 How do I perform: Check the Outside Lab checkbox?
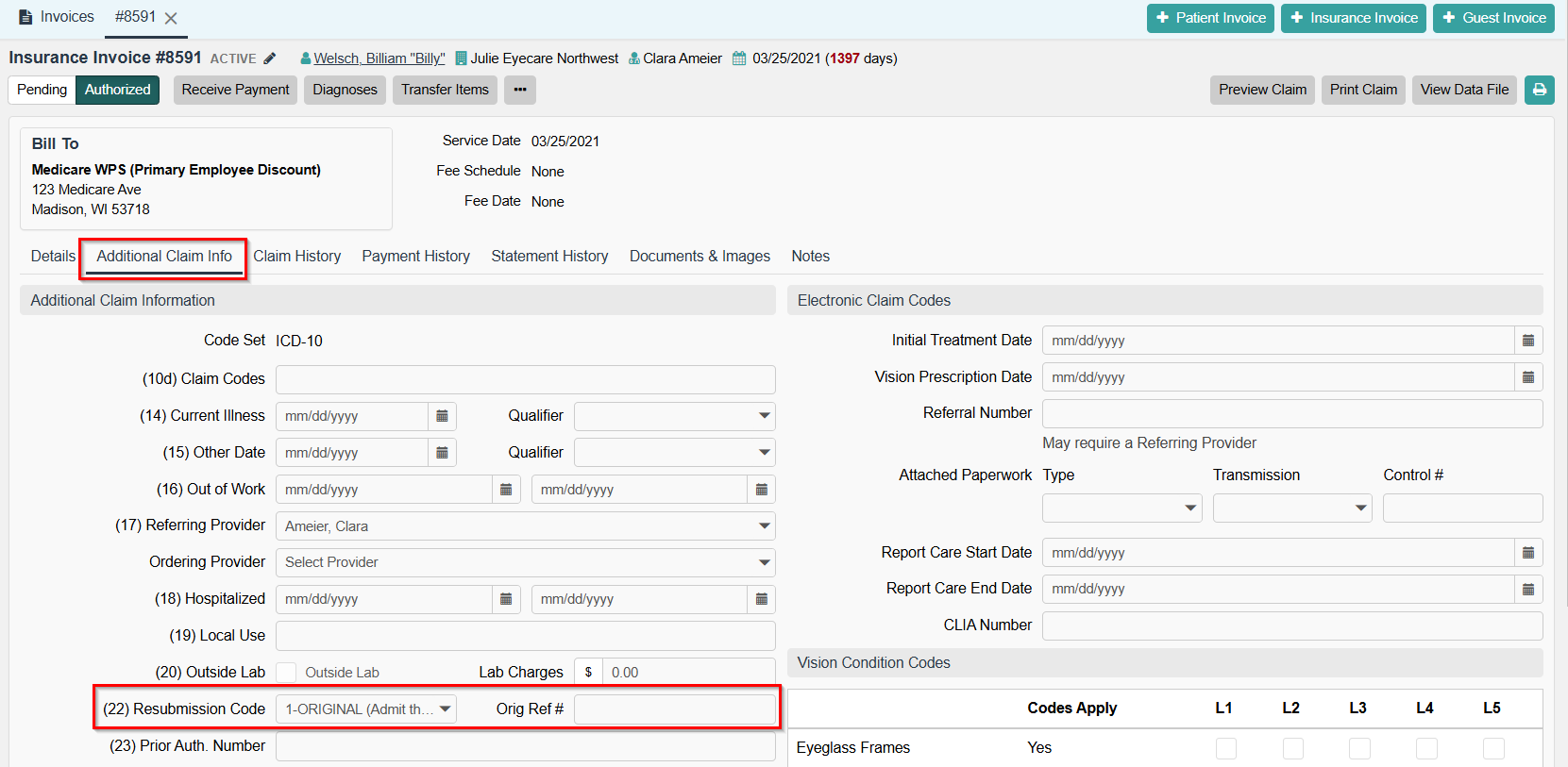(286, 673)
